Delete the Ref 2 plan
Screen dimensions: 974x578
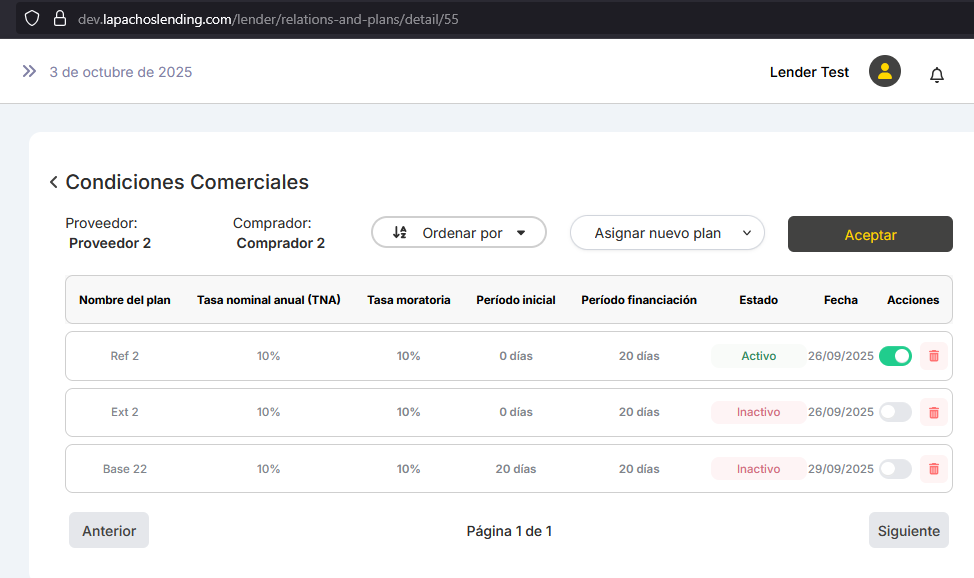point(934,356)
